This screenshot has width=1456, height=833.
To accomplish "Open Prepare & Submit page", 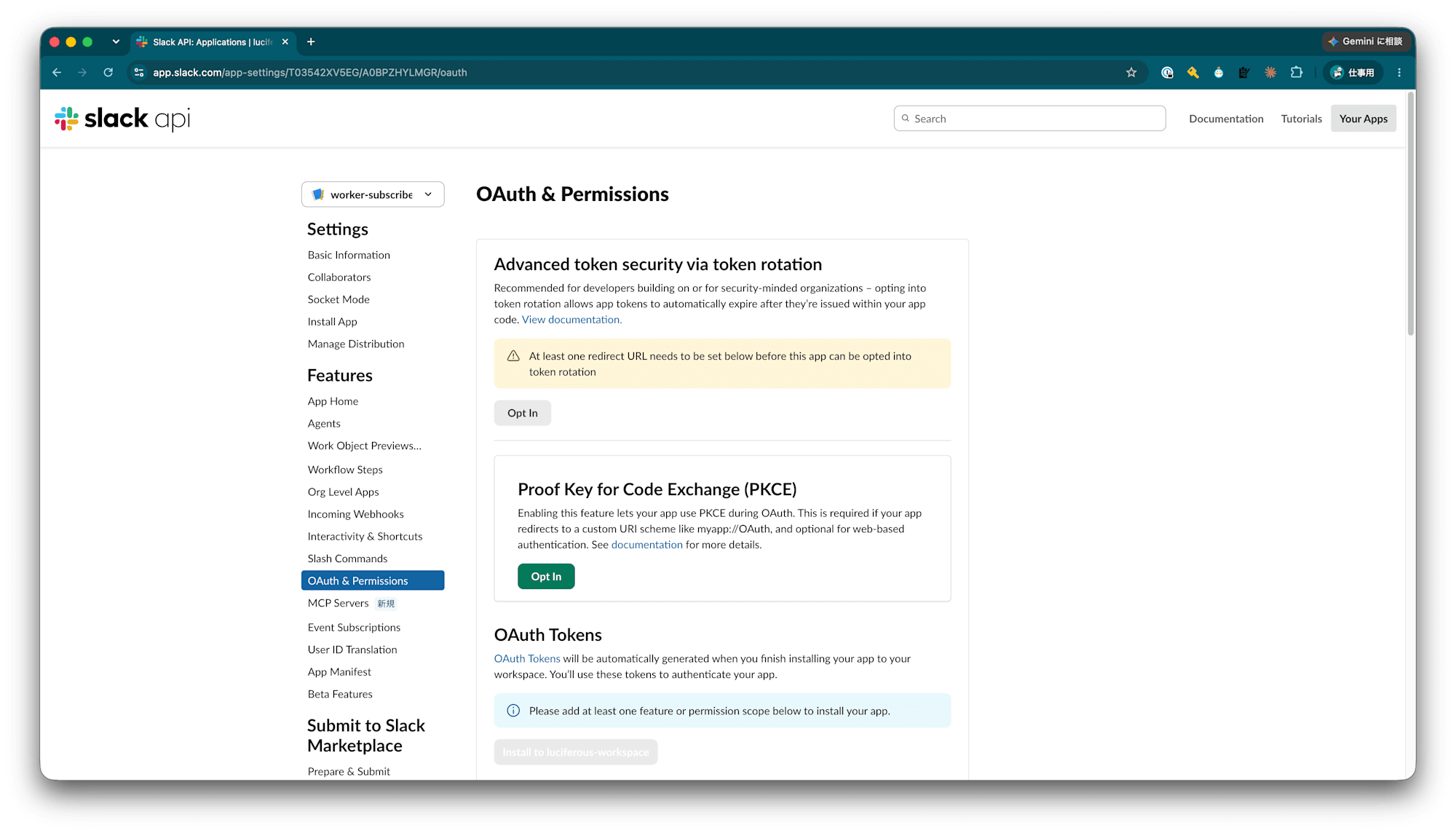I will (x=349, y=771).
